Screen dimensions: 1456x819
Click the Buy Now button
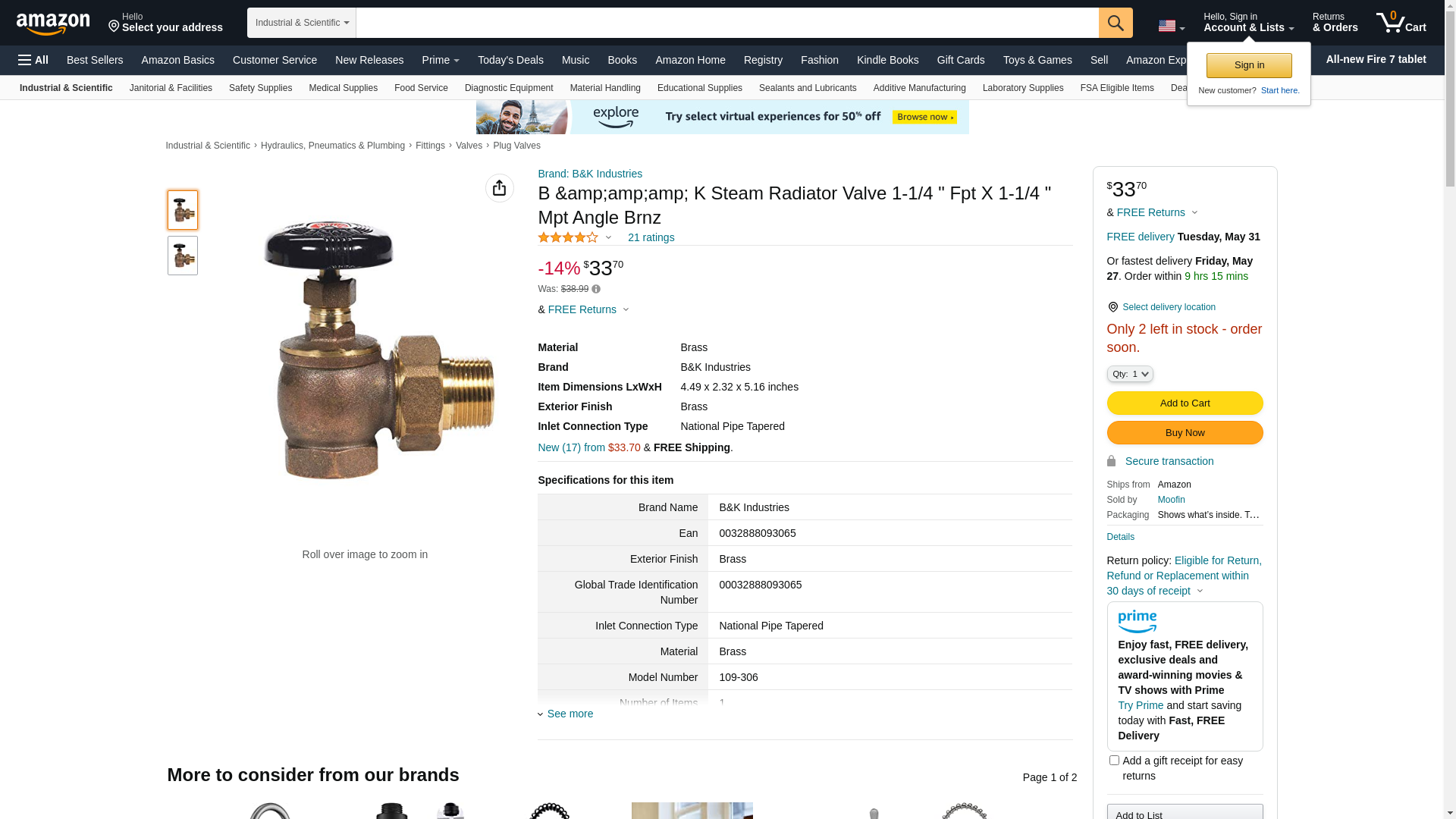[1185, 432]
